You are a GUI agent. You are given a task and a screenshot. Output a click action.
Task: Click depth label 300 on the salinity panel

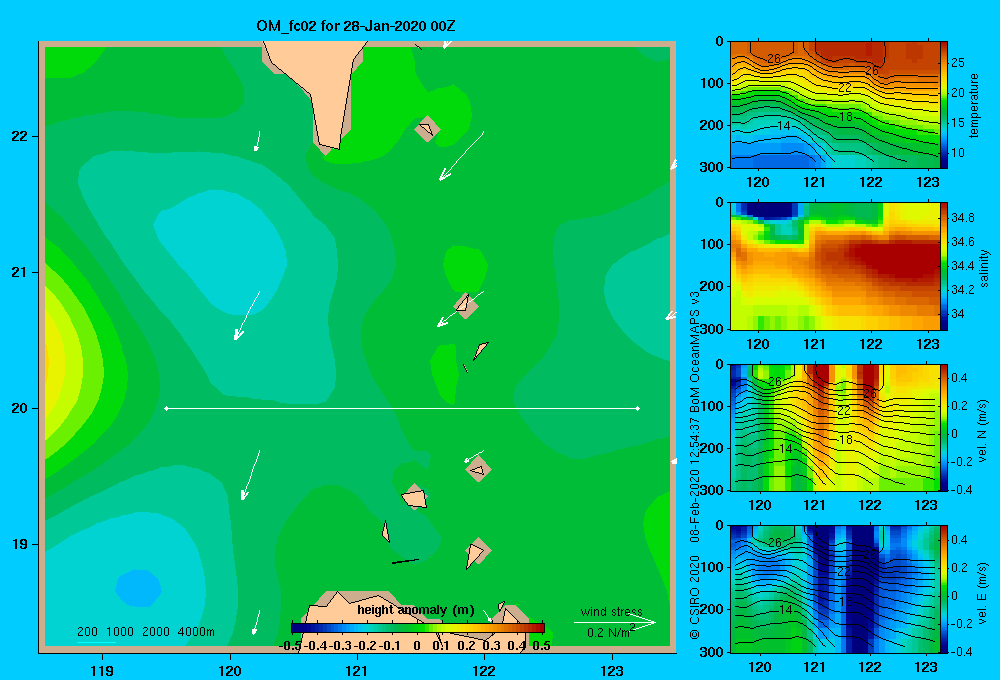click(x=712, y=329)
